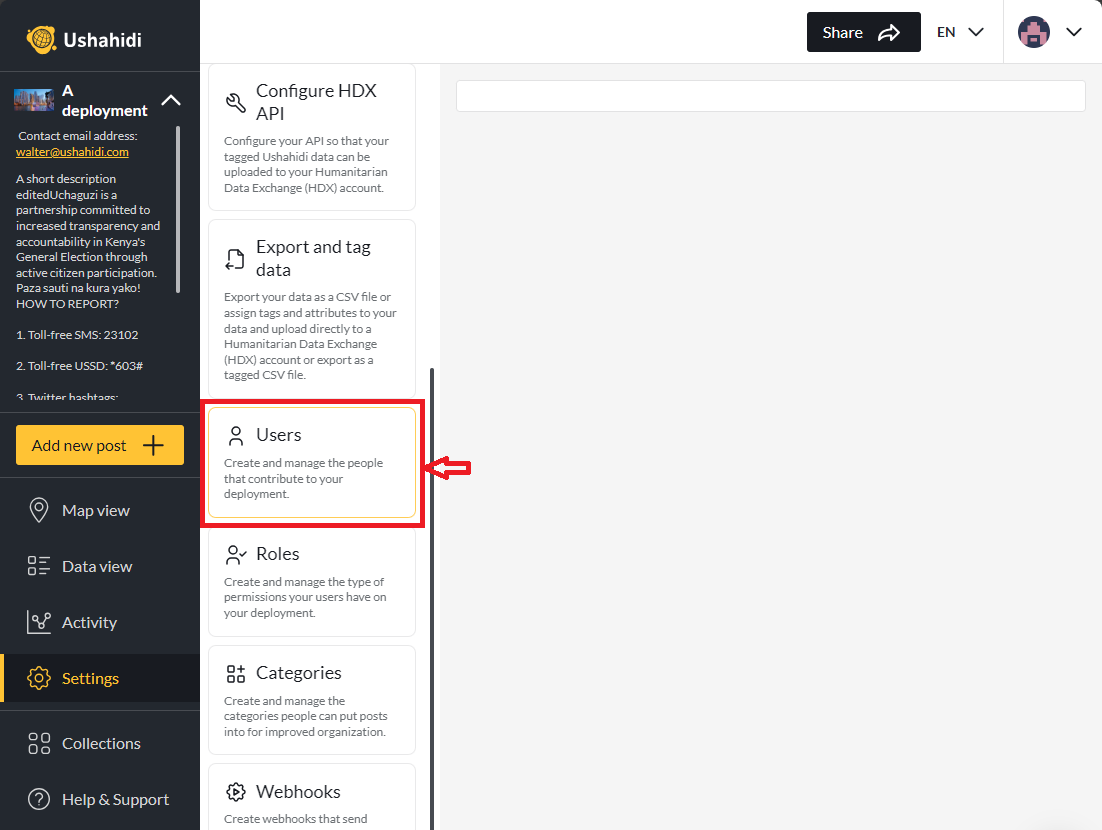
Task: Collapse the deployment panel with the chevron
Action: (171, 101)
